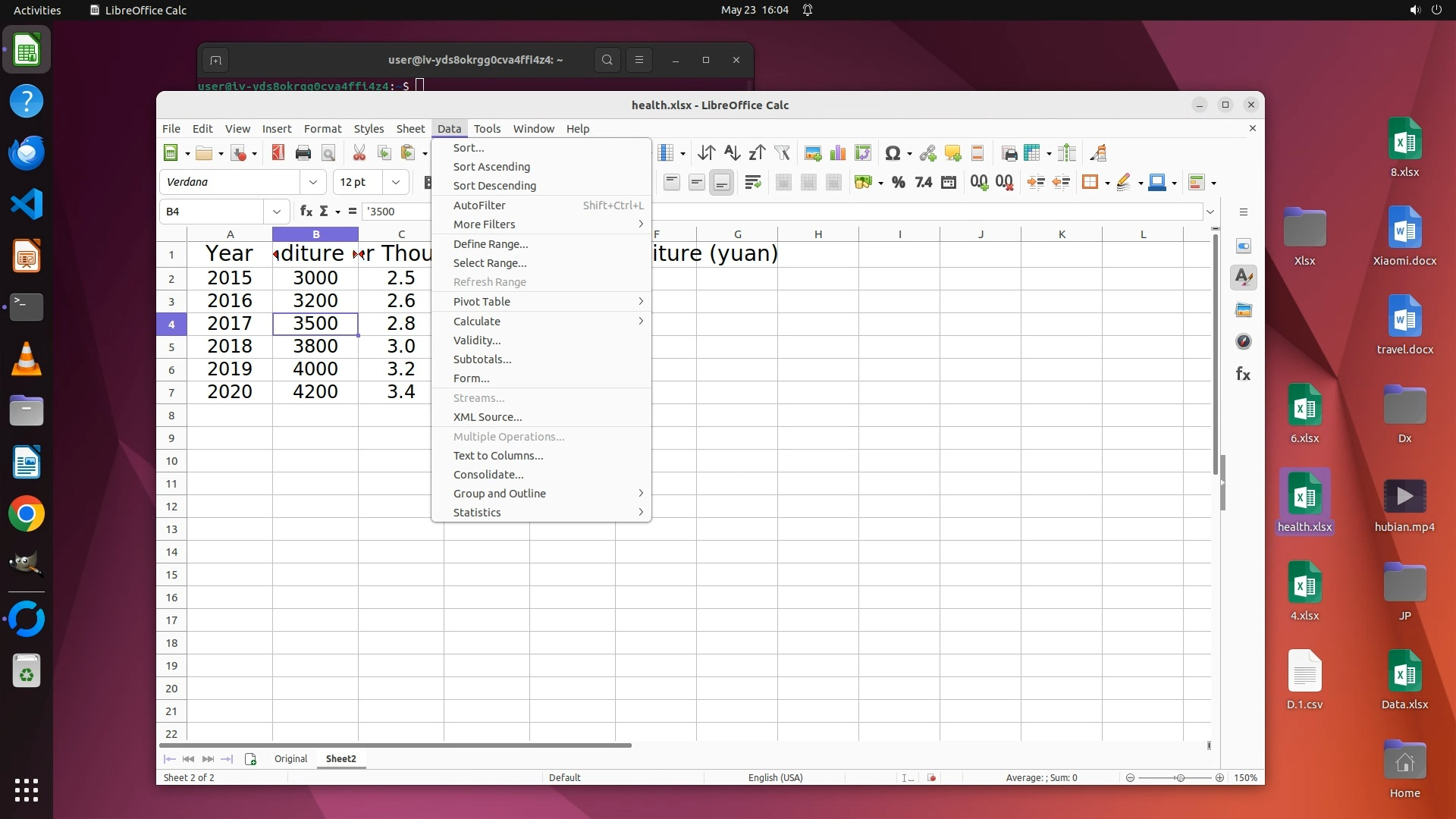Click the Cut scissors icon
Image resolution: width=1456 pixels, height=819 pixels.
359,153
